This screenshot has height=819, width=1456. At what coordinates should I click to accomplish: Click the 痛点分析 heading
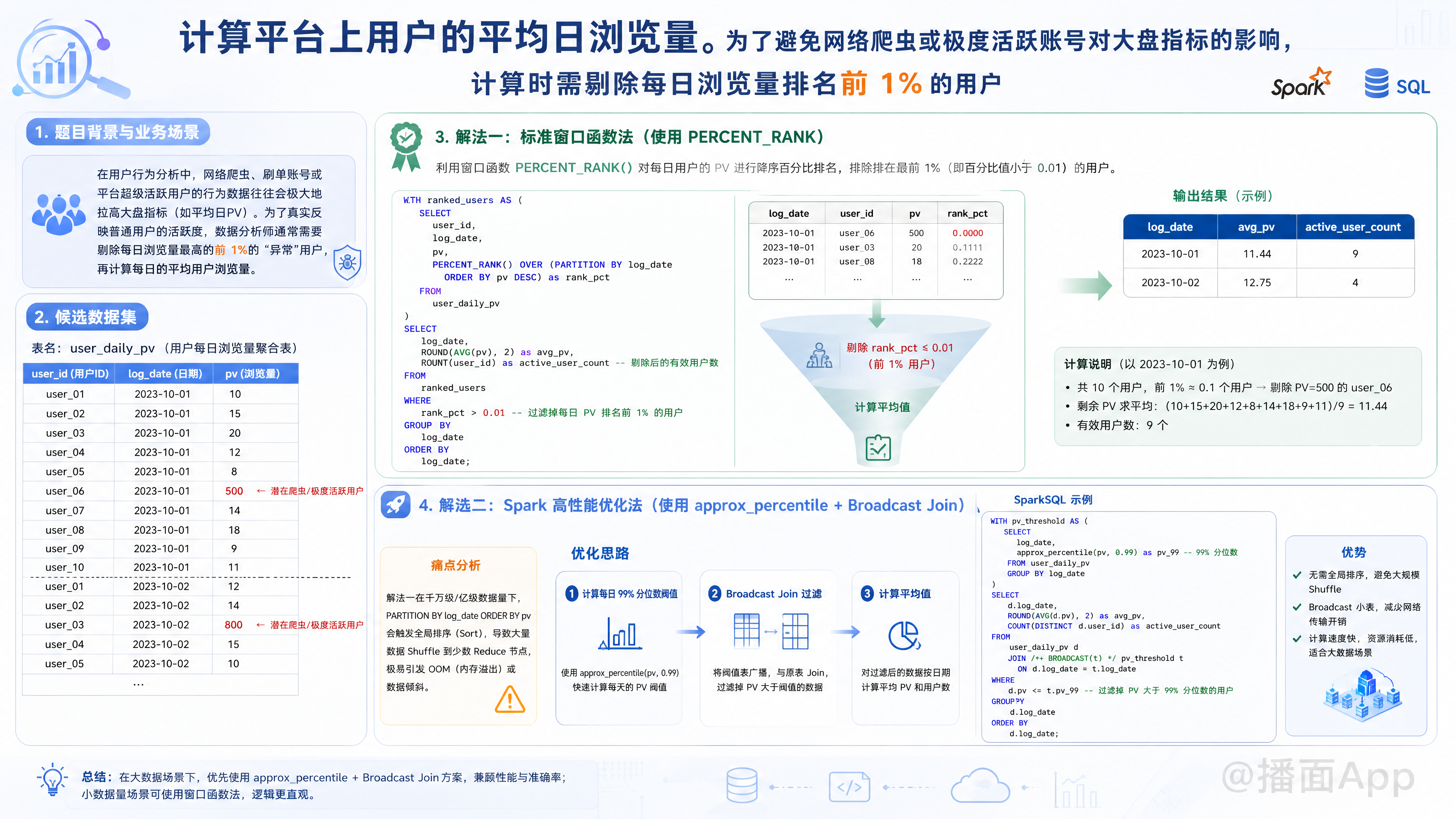coord(455,565)
